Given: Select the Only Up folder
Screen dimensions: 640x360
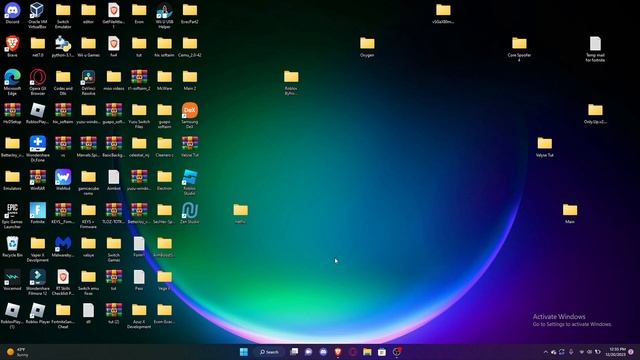Looking at the screenshot, I should click(595, 113).
